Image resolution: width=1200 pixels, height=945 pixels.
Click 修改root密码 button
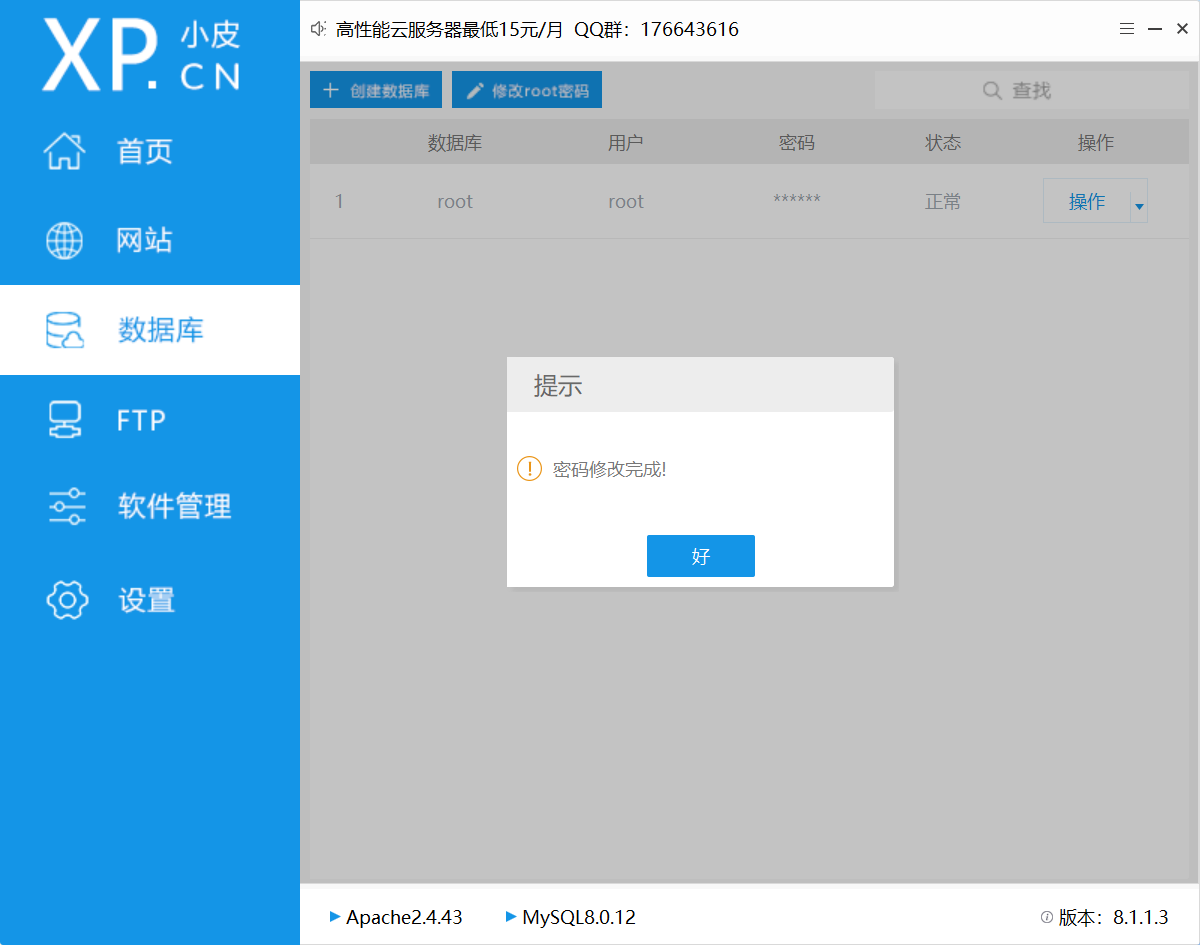(527, 90)
